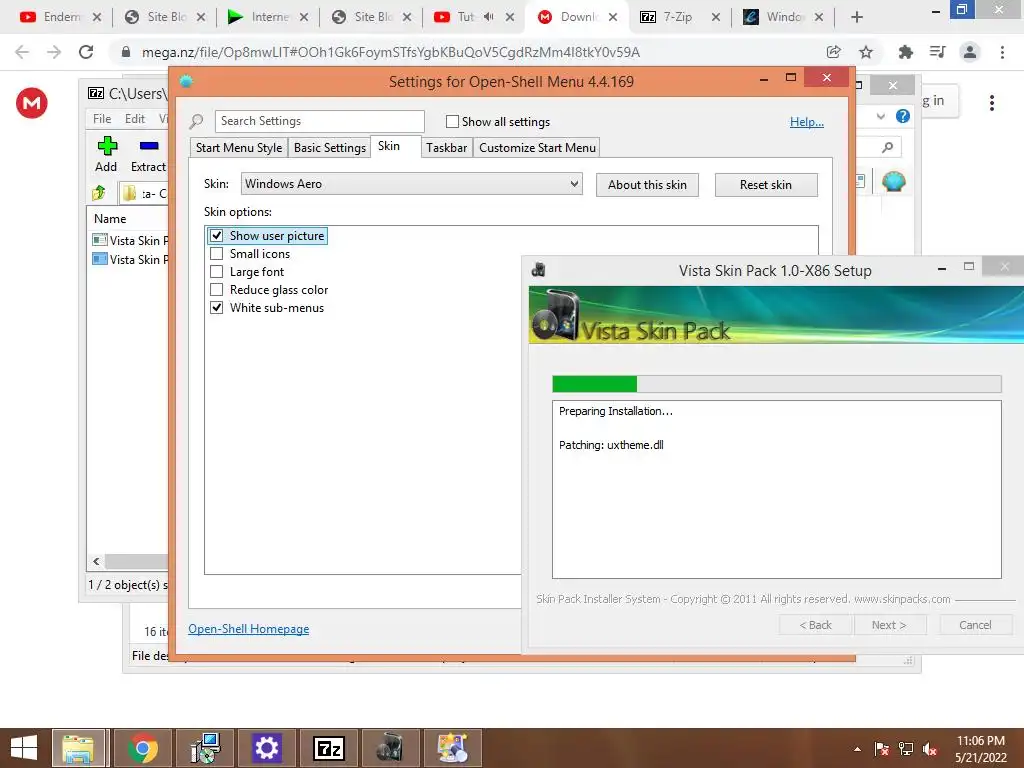Enable Large font option
Viewport: 1024px width, 768px height.
pyautogui.click(x=217, y=272)
